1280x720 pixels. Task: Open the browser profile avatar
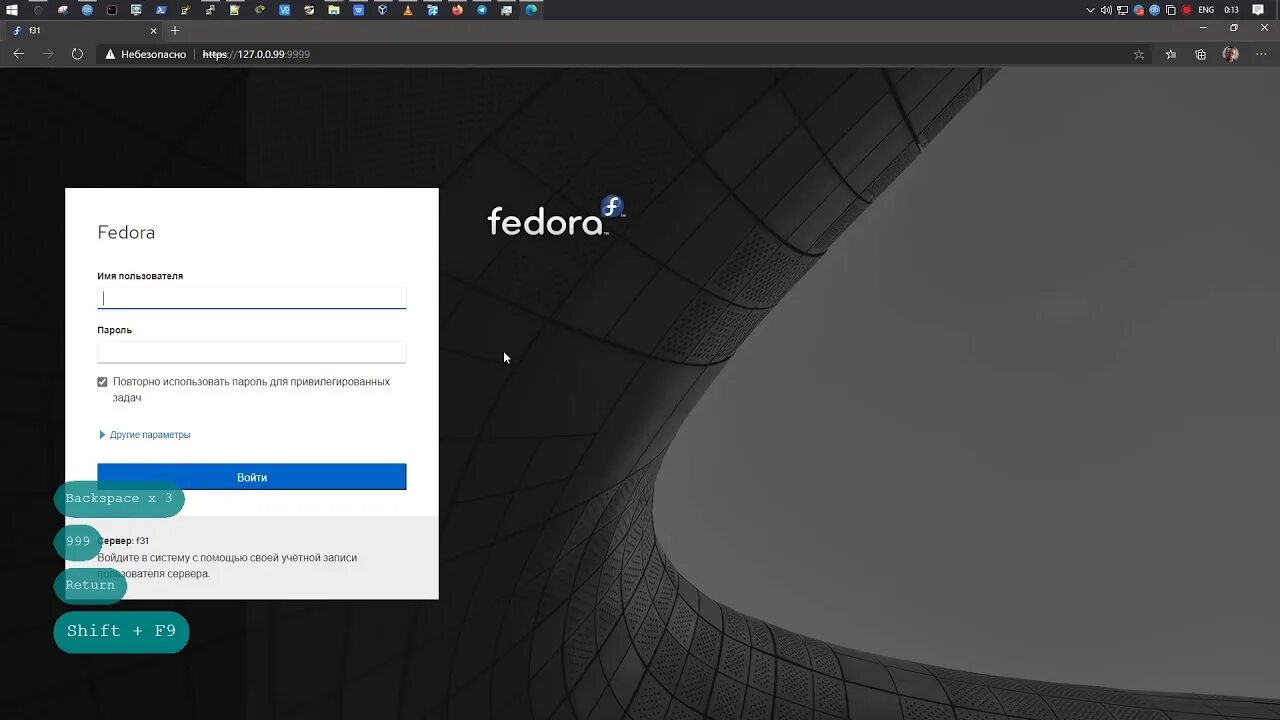1231,54
